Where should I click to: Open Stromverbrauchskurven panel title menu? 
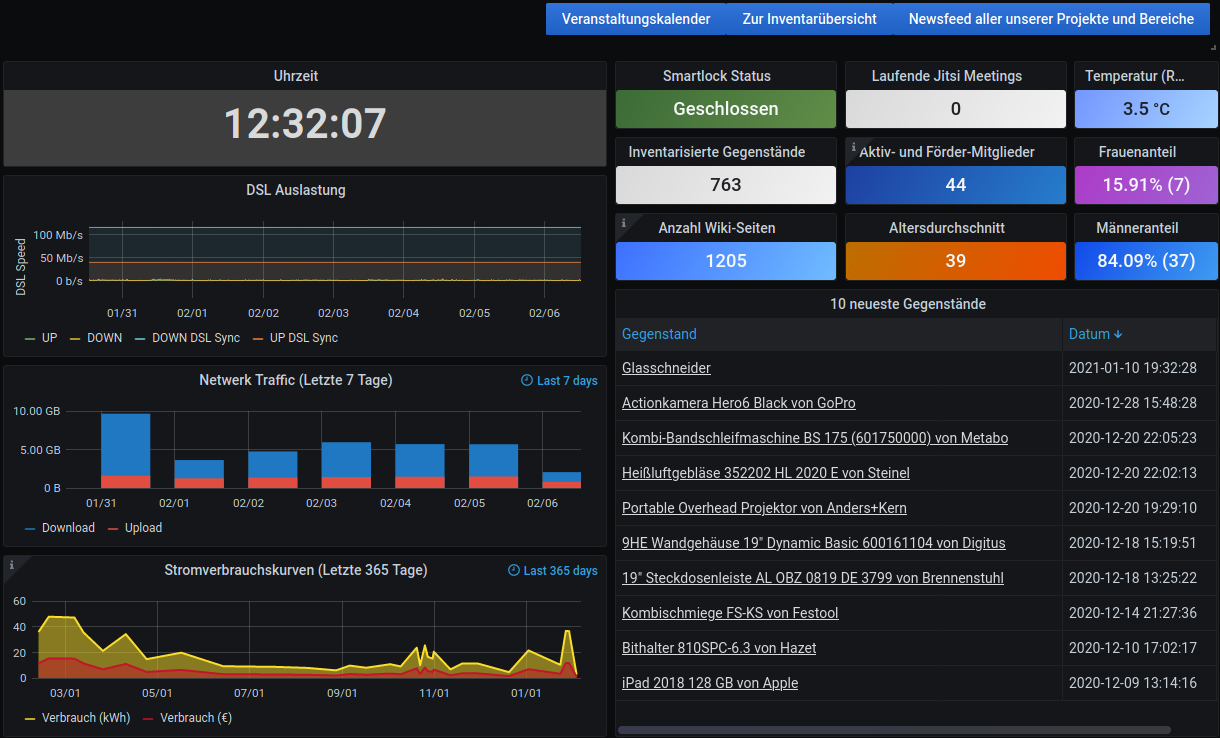click(296, 570)
